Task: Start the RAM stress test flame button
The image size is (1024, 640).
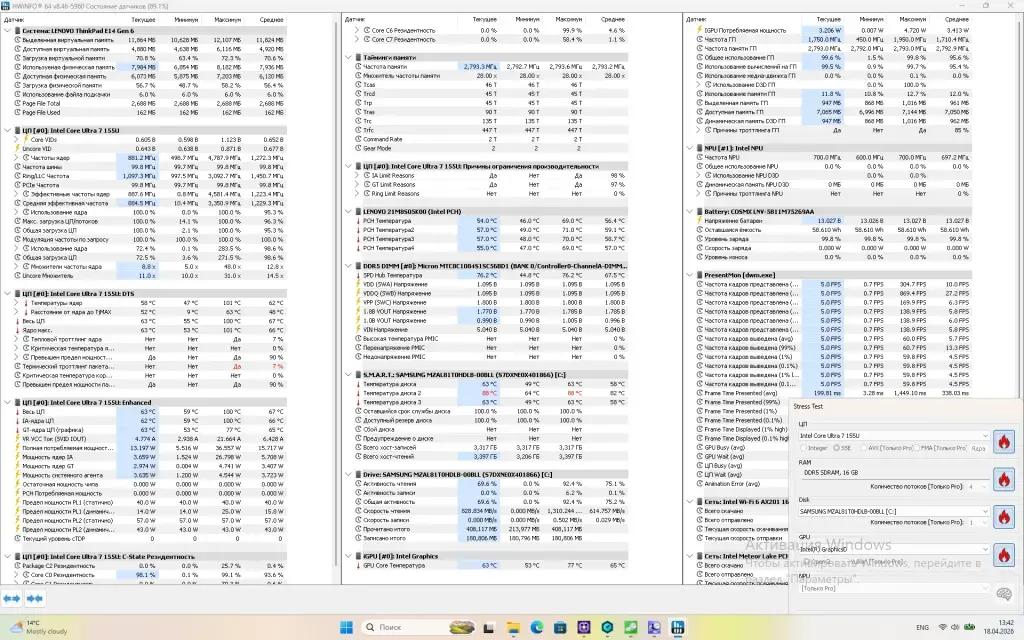Action: pos(1003,480)
